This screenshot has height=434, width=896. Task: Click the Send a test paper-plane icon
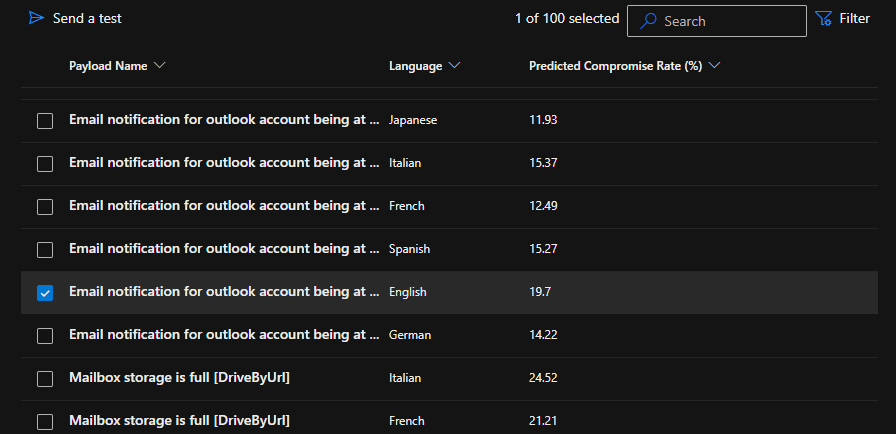[x=37, y=18]
